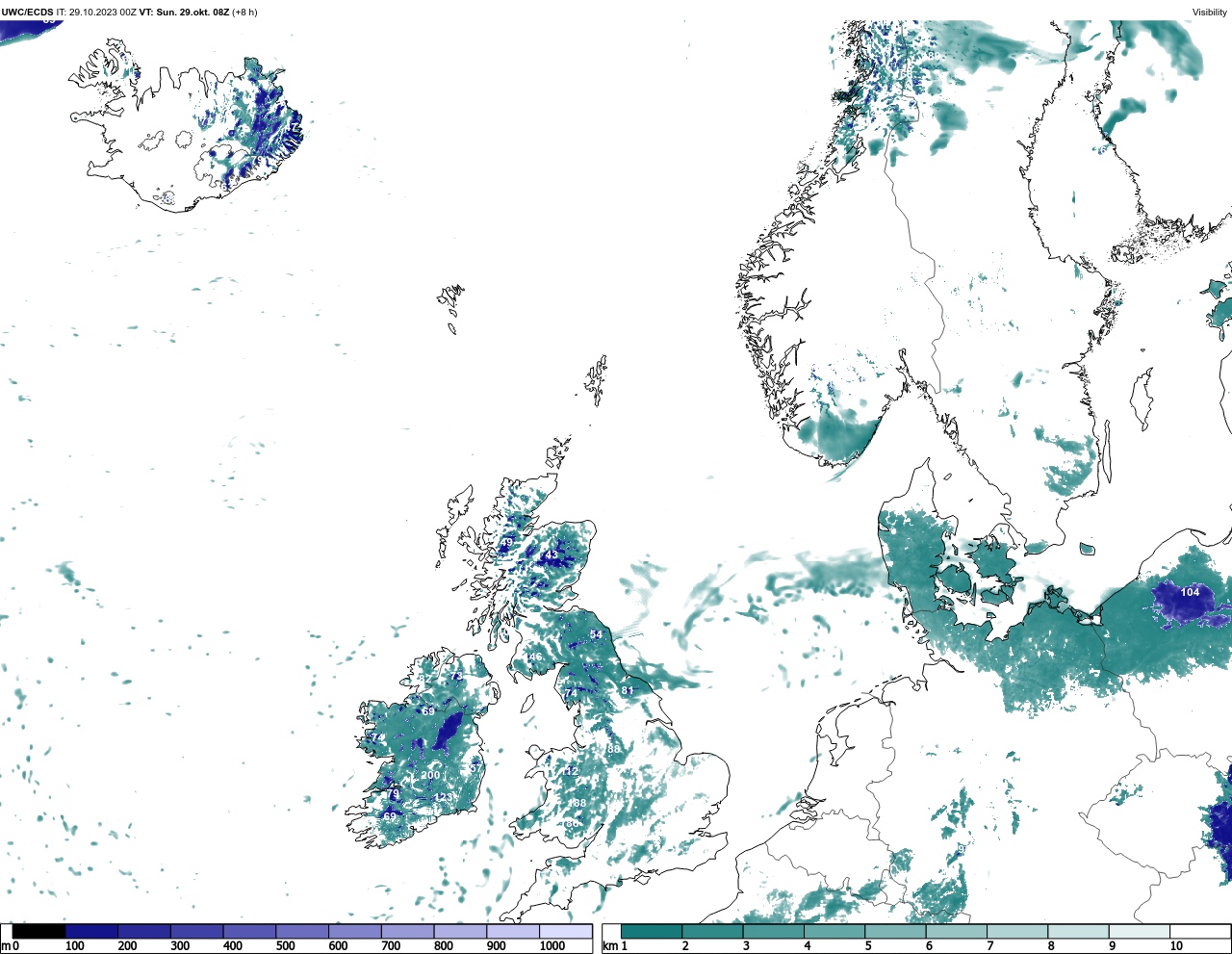Click the 'km' unit label of kilometre legend

click(x=609, y=946)
